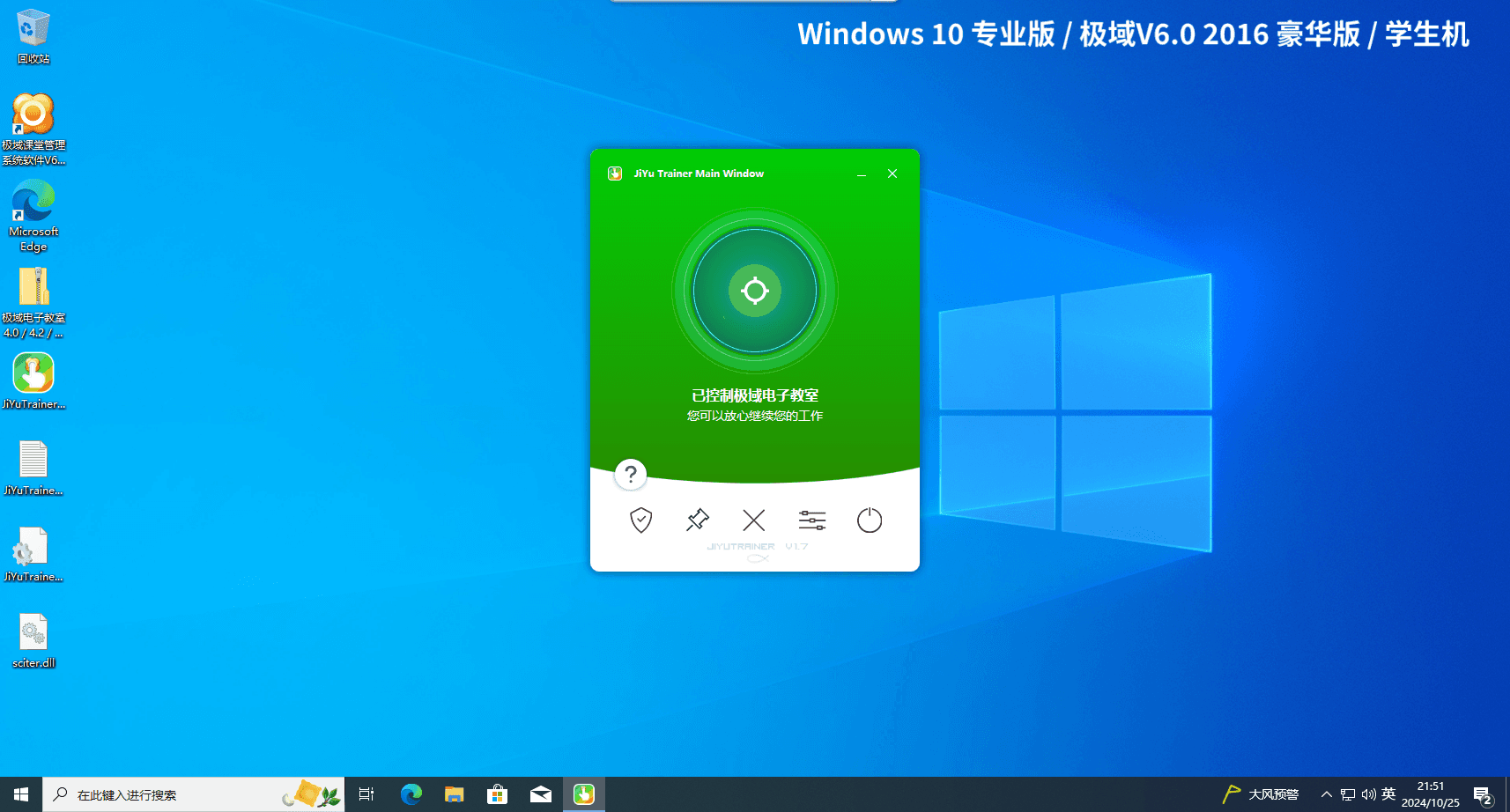Screen dimensions: 1510x812
Task: Open the notification center icon
Action: point(1483,796)
